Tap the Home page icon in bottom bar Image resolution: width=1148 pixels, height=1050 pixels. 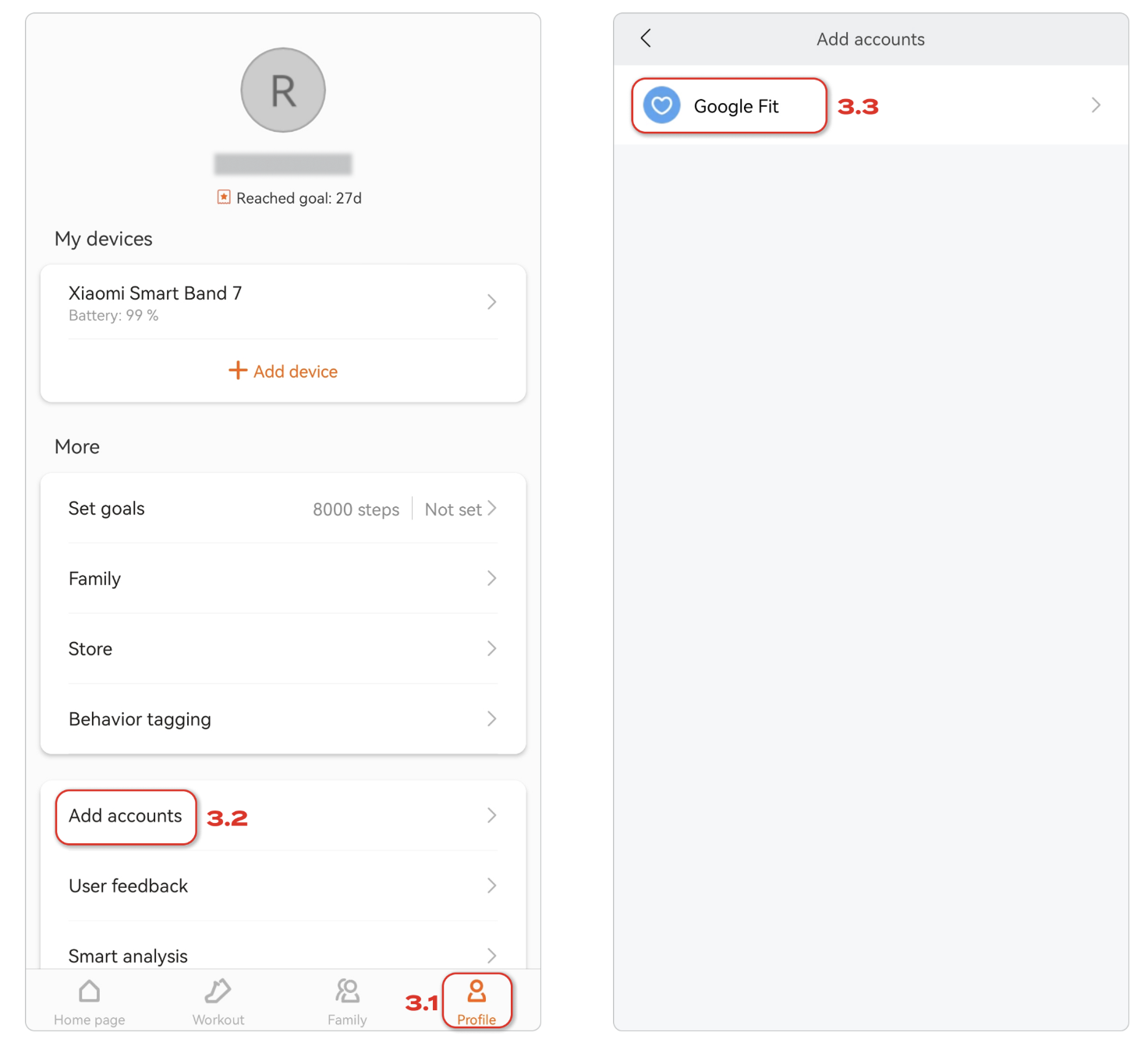coord(90,991)
